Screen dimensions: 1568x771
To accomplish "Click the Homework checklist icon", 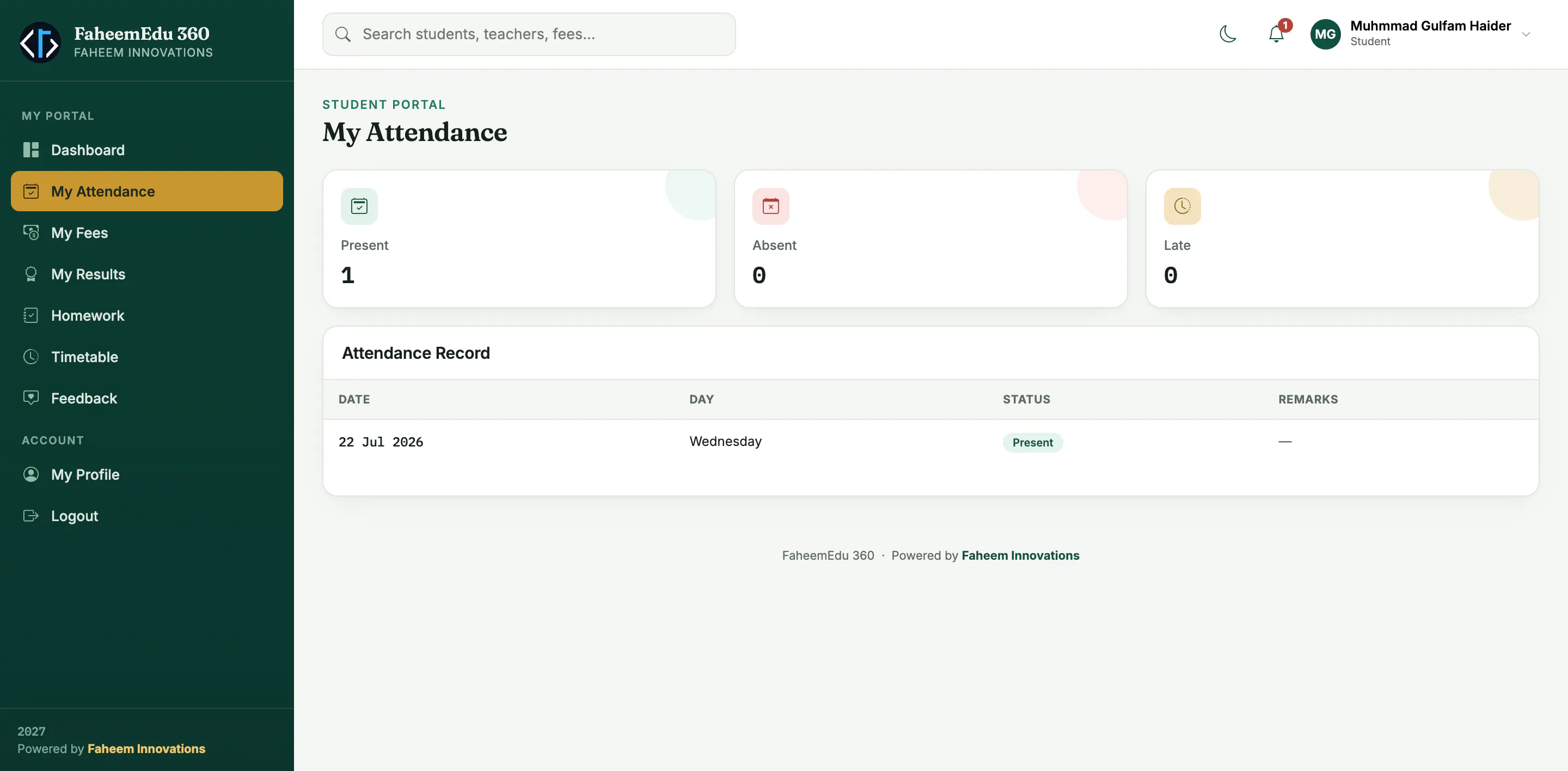I will pos(31,315).
